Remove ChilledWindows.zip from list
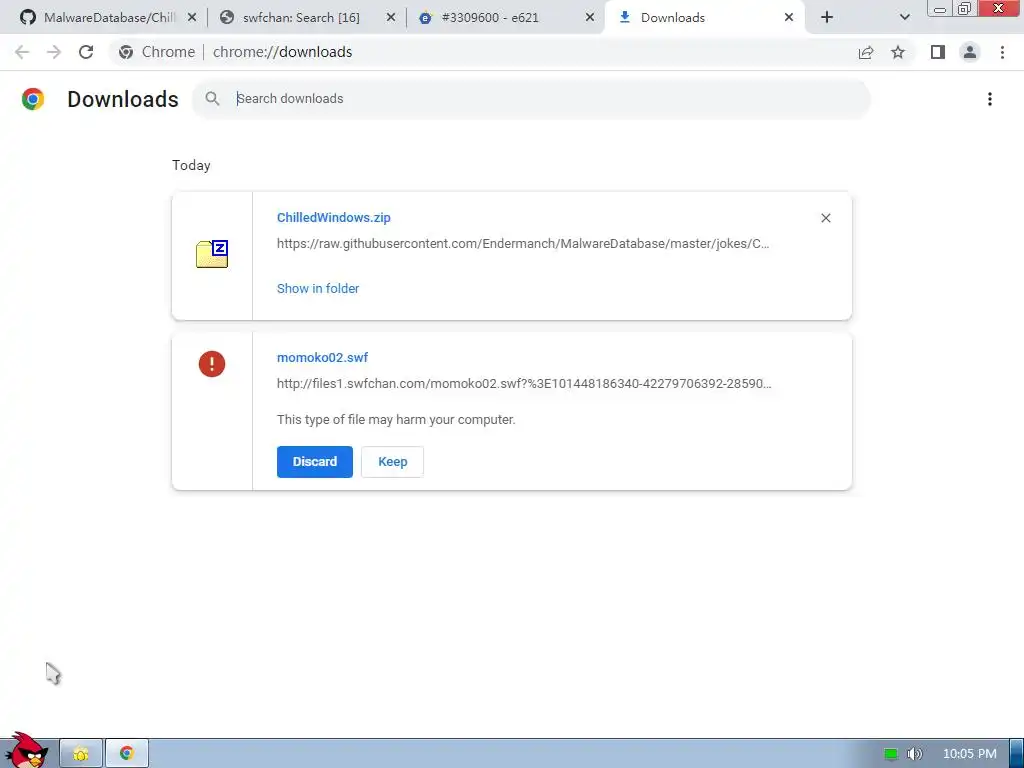 coord(825,218)
